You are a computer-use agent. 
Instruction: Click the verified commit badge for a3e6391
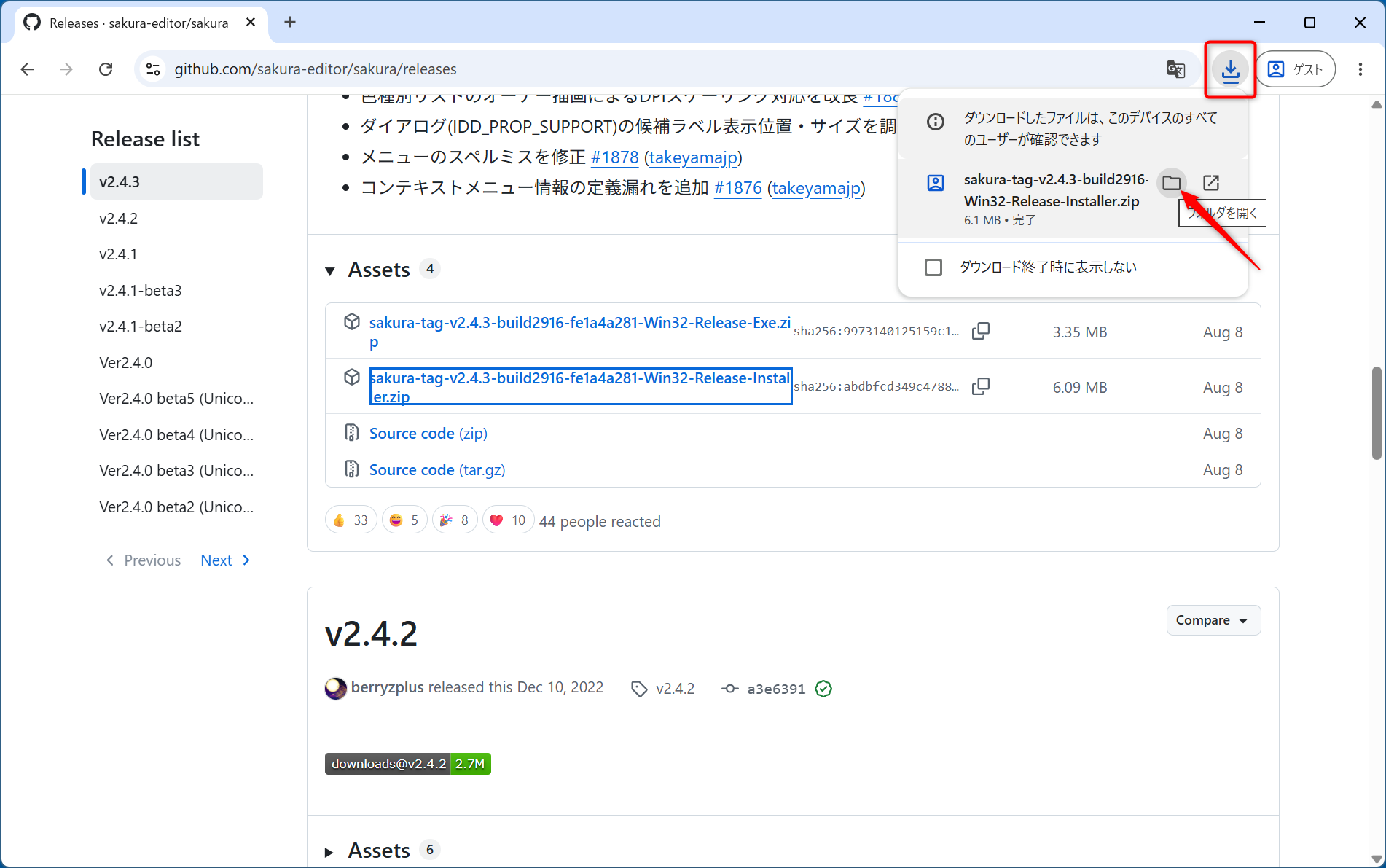[823, 689]
